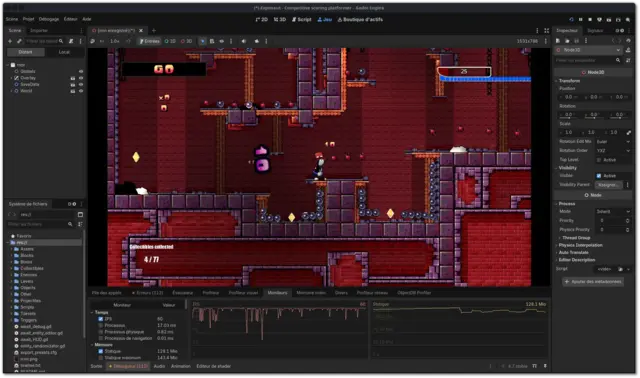
Task: Open scene icon beside Overlay node
Action: (x=73, y=78)
